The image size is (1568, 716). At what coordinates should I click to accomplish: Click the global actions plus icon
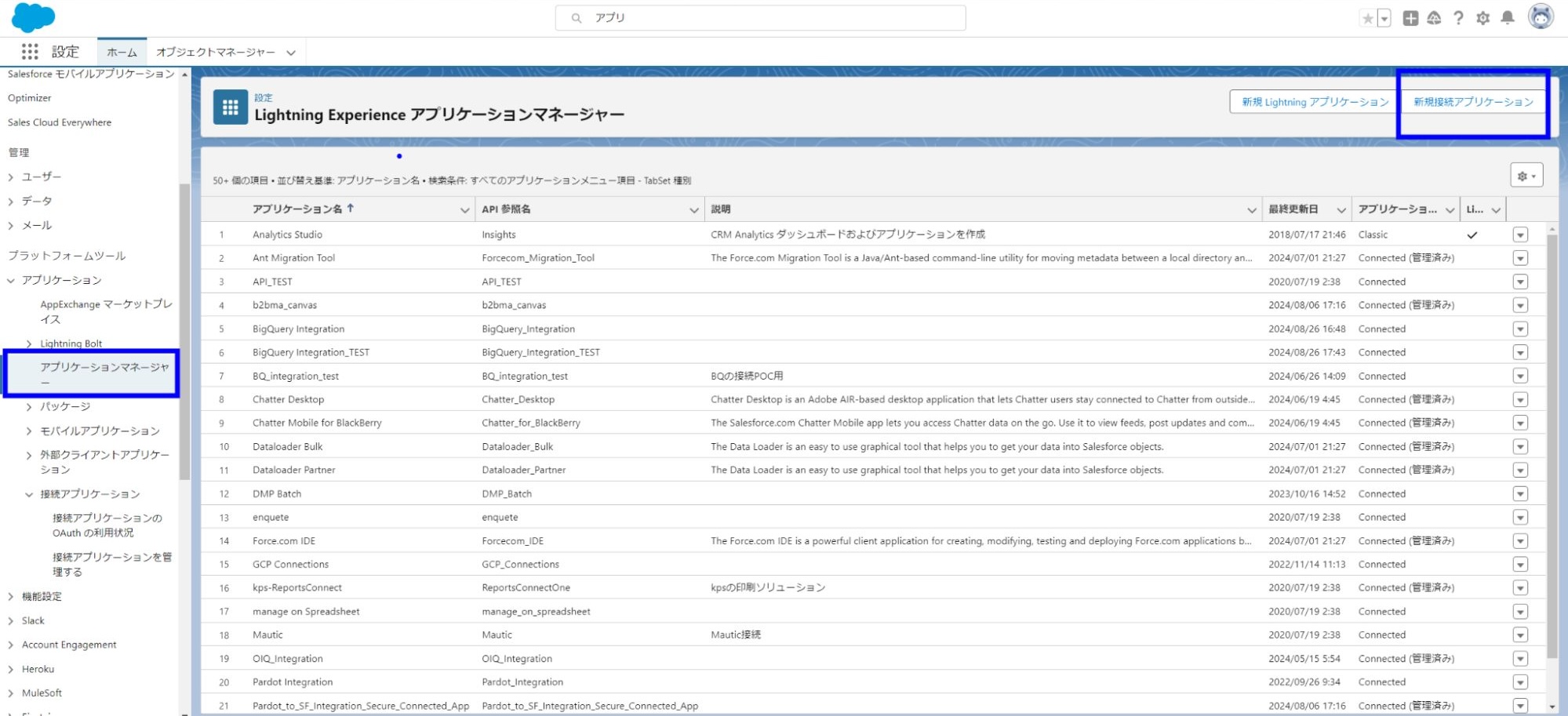coord(1410,18)
